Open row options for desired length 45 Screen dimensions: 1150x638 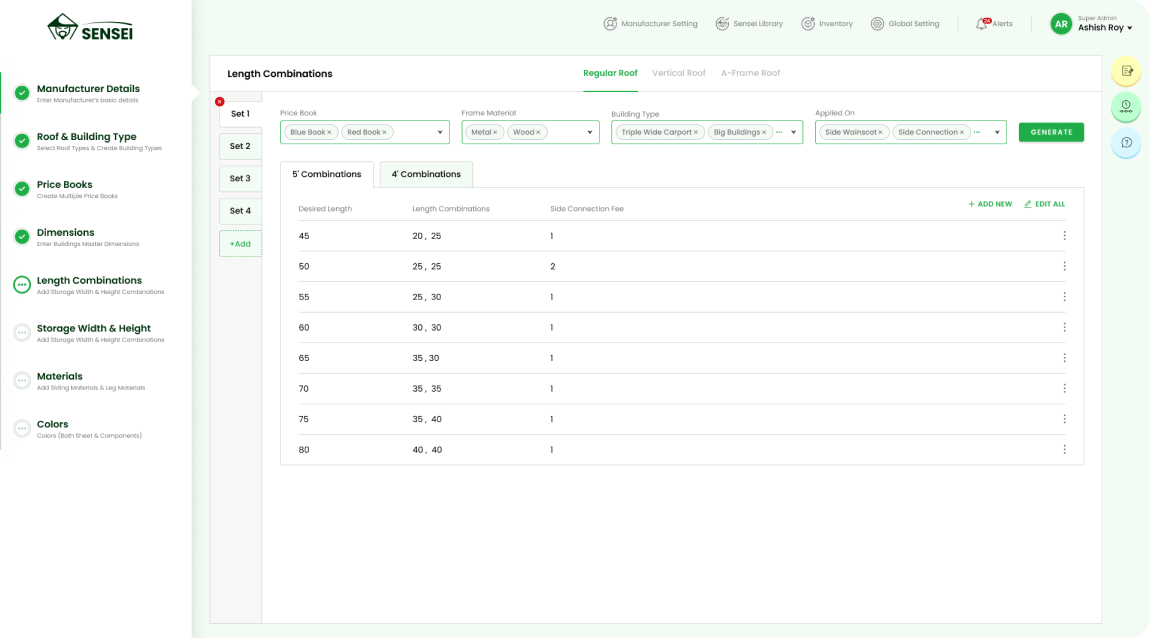pos(1064,236)
